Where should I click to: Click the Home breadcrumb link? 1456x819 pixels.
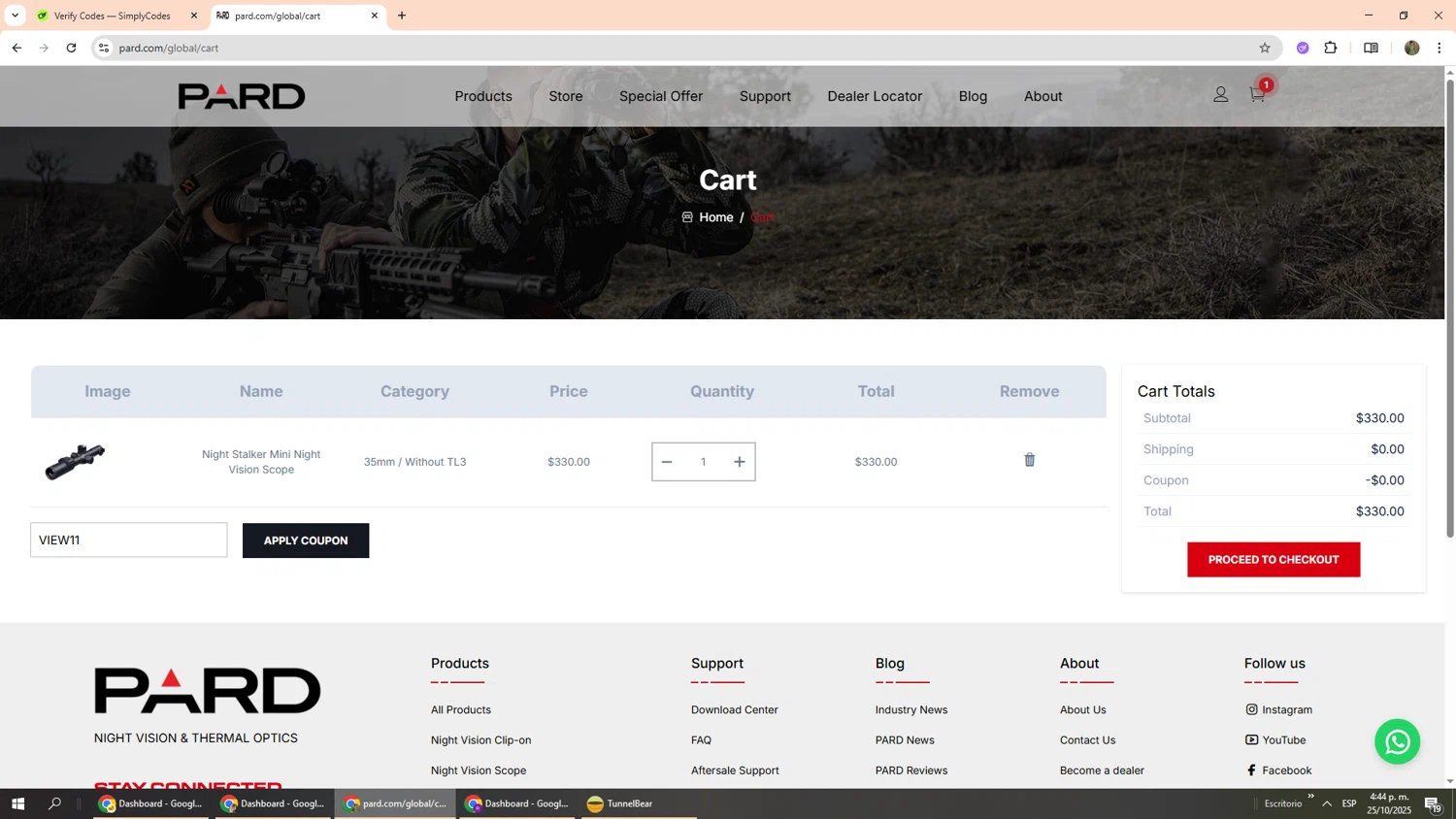pos(716,217)
